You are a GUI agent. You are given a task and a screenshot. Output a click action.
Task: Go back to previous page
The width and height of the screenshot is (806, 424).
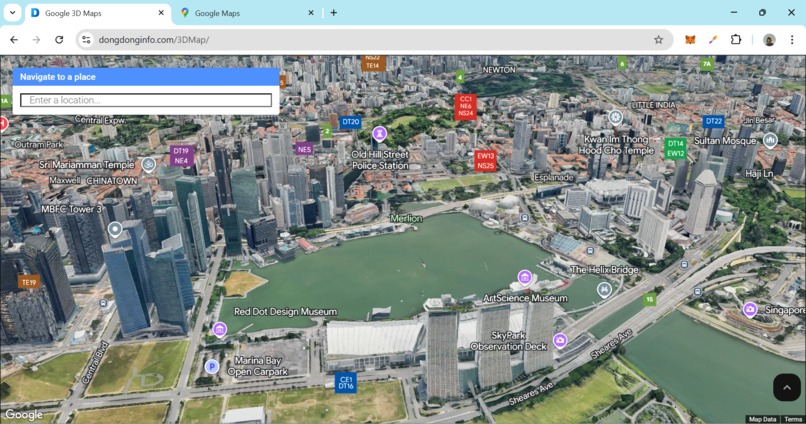(x=14, y=40)
